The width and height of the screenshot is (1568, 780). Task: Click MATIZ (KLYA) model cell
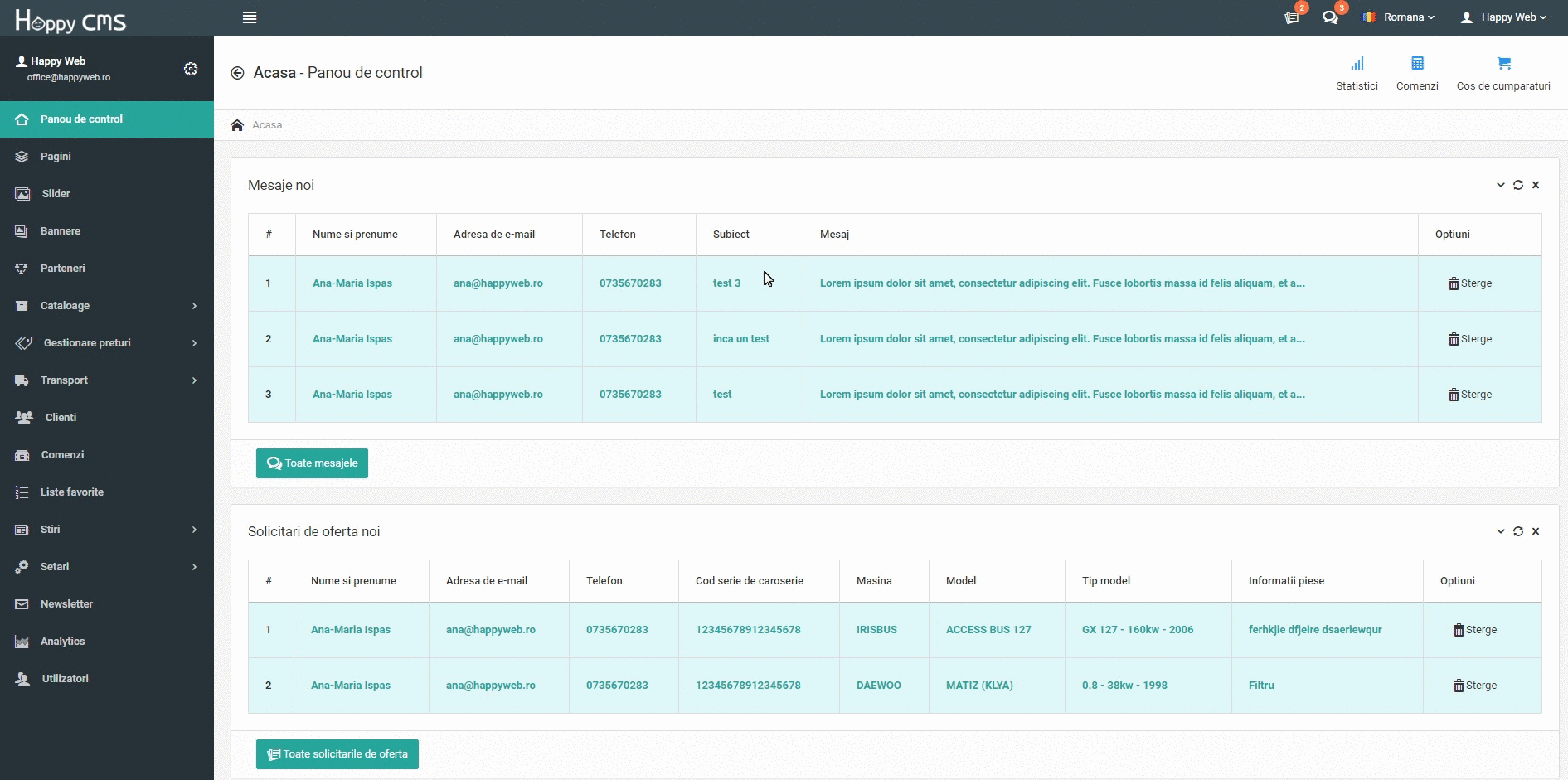click(x=979, y=686)
